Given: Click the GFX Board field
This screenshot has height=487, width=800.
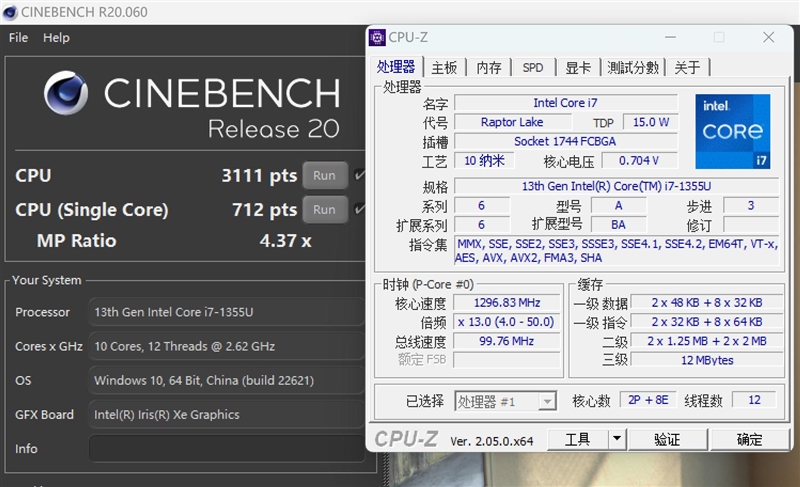Looking at the screenshot, I should (227, 415).
